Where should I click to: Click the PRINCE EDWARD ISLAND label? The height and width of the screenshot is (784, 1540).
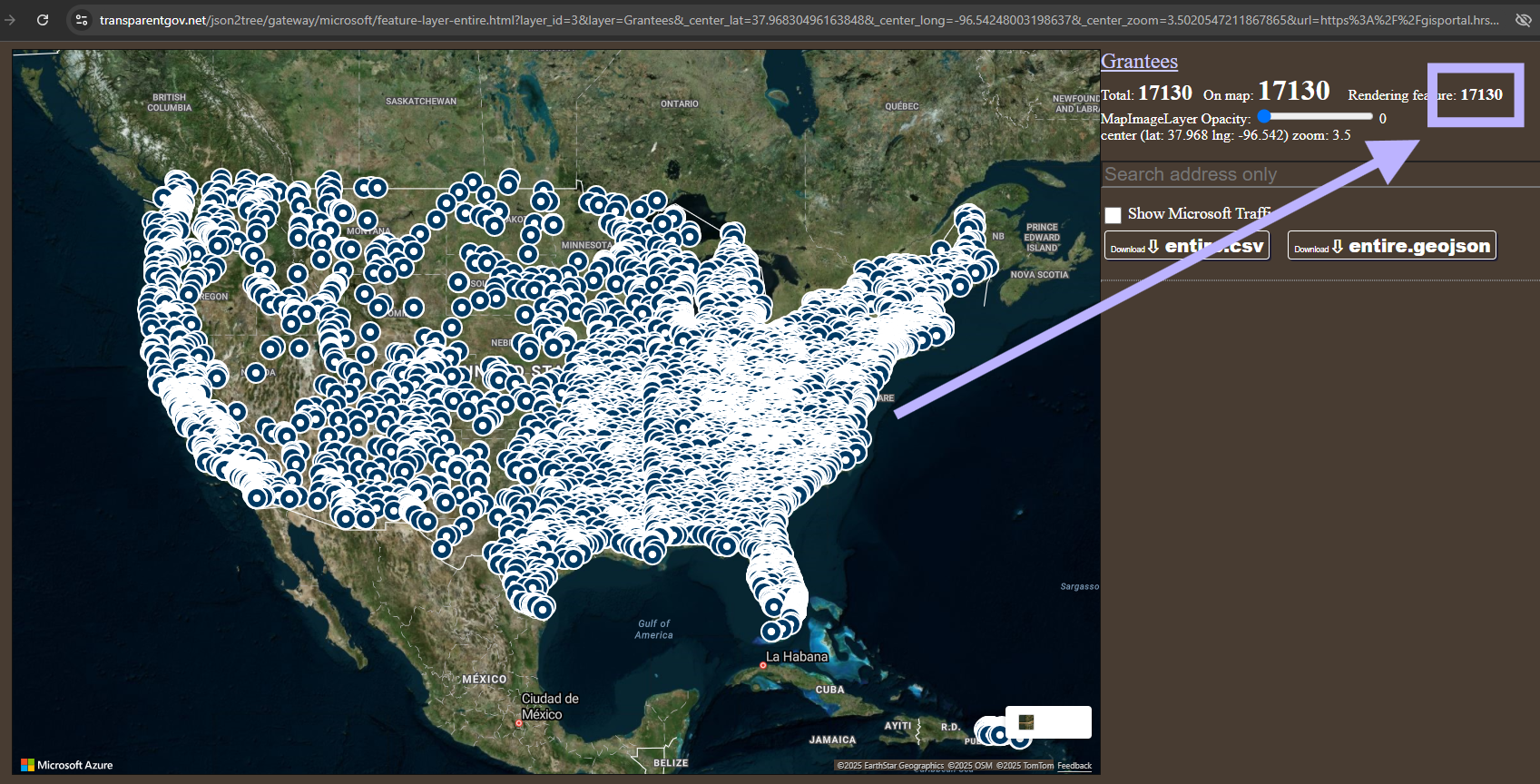(x=1042, y=238)
